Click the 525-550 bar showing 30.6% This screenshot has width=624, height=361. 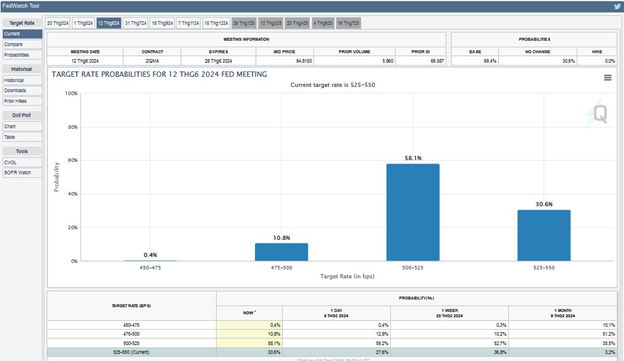[544, 235]
